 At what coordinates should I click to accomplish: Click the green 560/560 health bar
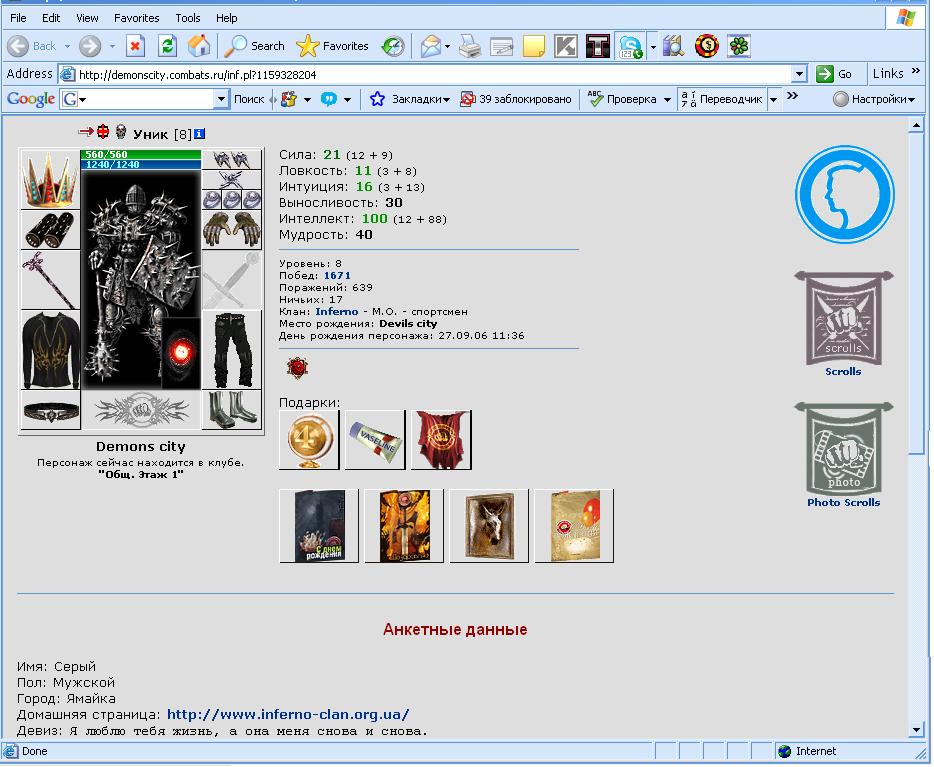coord(141,154)
